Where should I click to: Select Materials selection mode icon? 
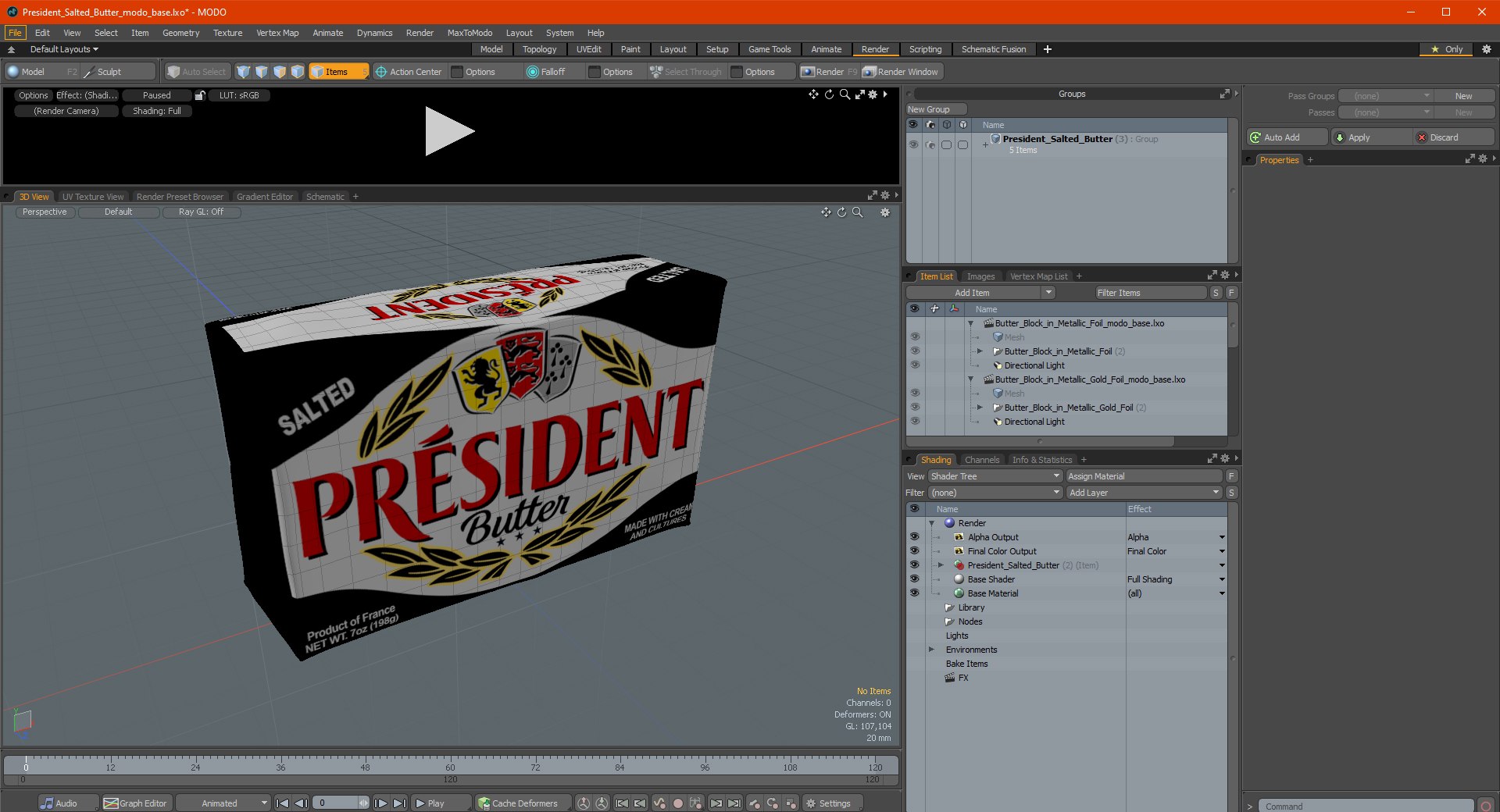pos(297,72)
